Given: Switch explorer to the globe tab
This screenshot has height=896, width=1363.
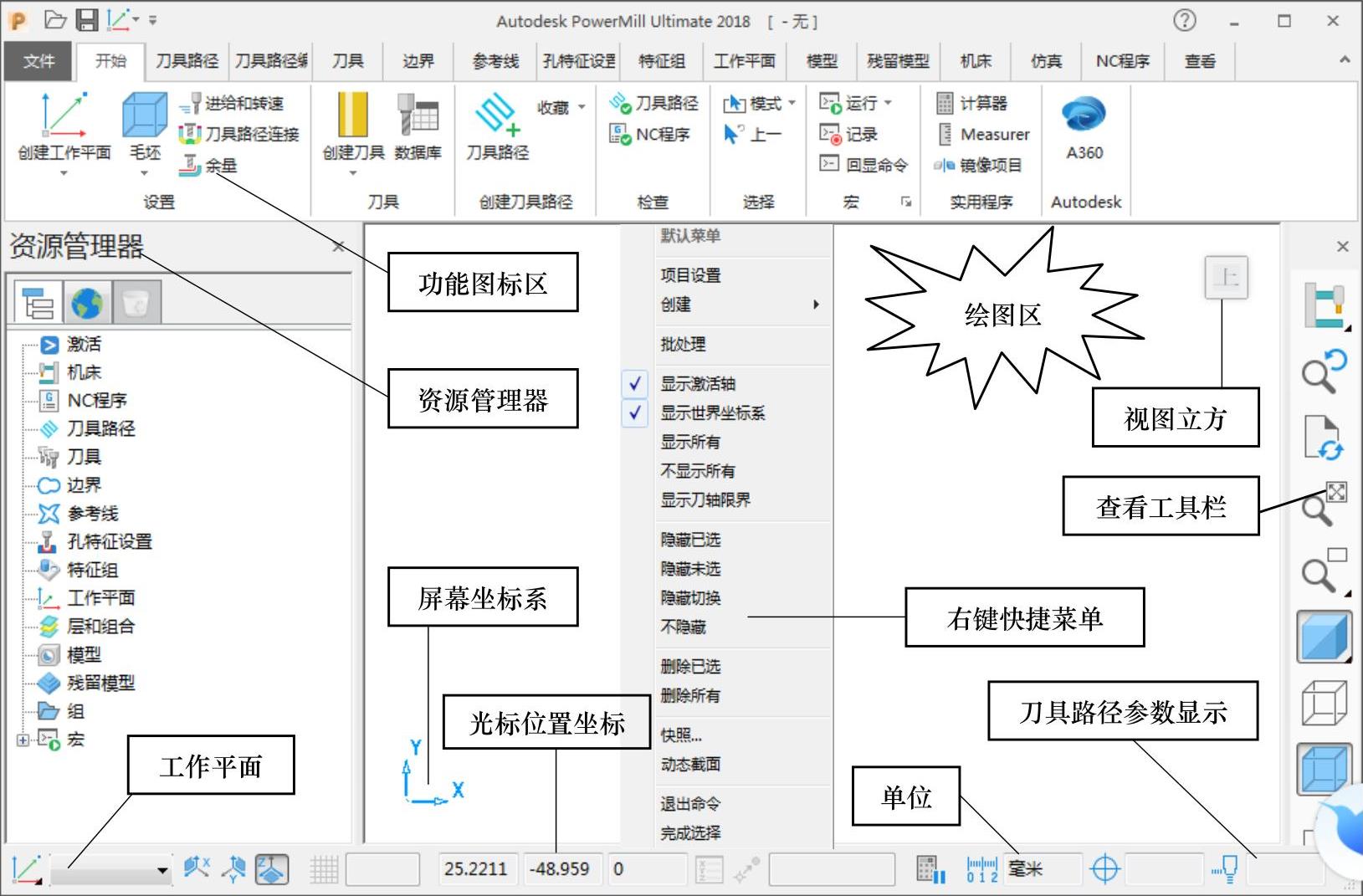Looking at the screenshot, I should 87,302.
